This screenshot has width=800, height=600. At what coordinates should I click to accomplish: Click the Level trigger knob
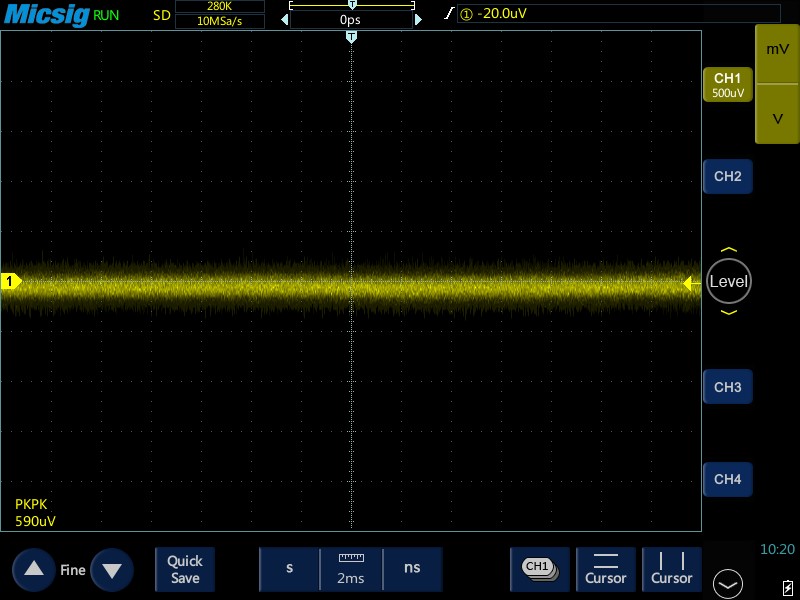[728, 281]
